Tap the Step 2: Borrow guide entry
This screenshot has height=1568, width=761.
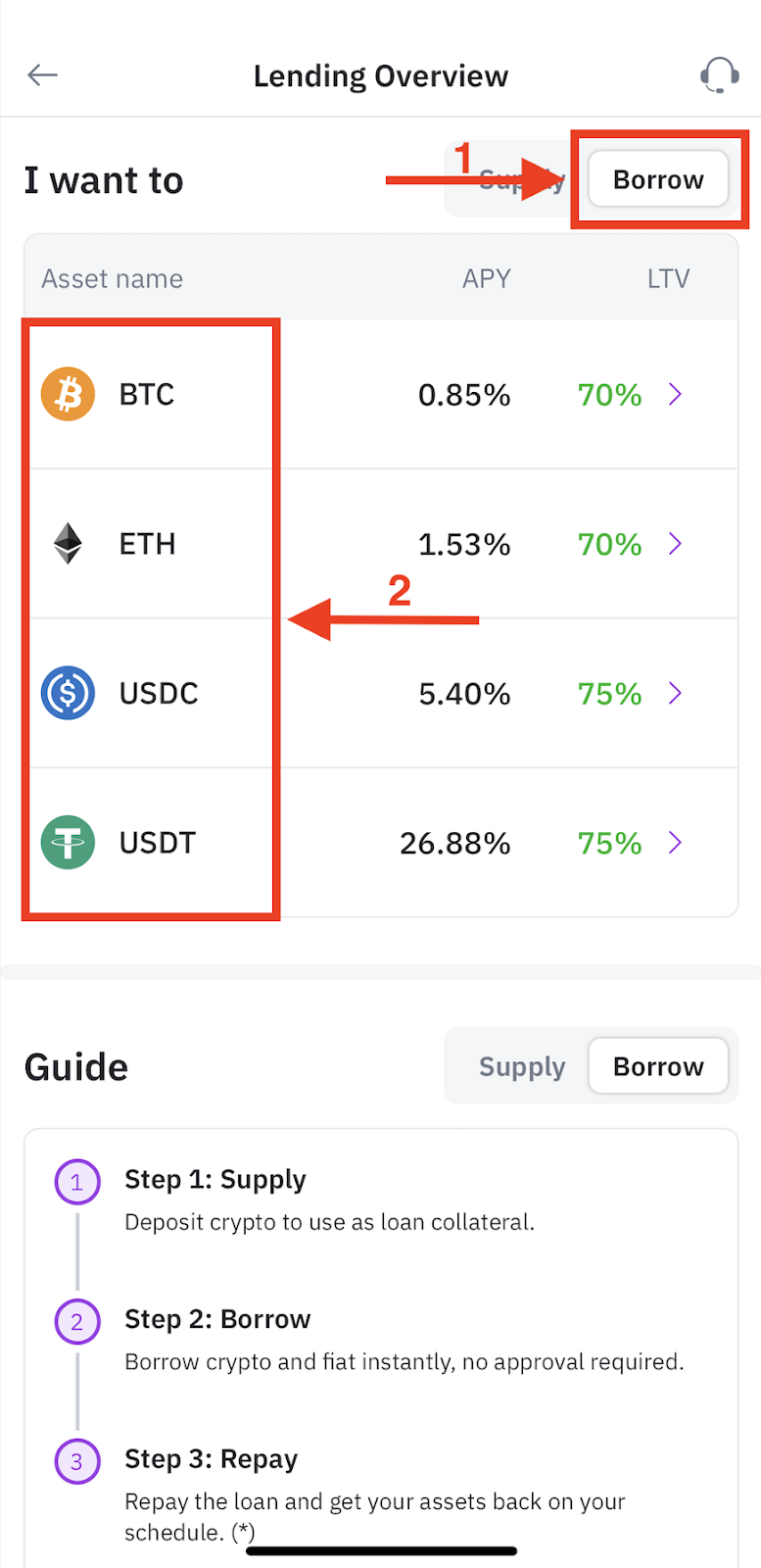click(x=217, y=1319)
